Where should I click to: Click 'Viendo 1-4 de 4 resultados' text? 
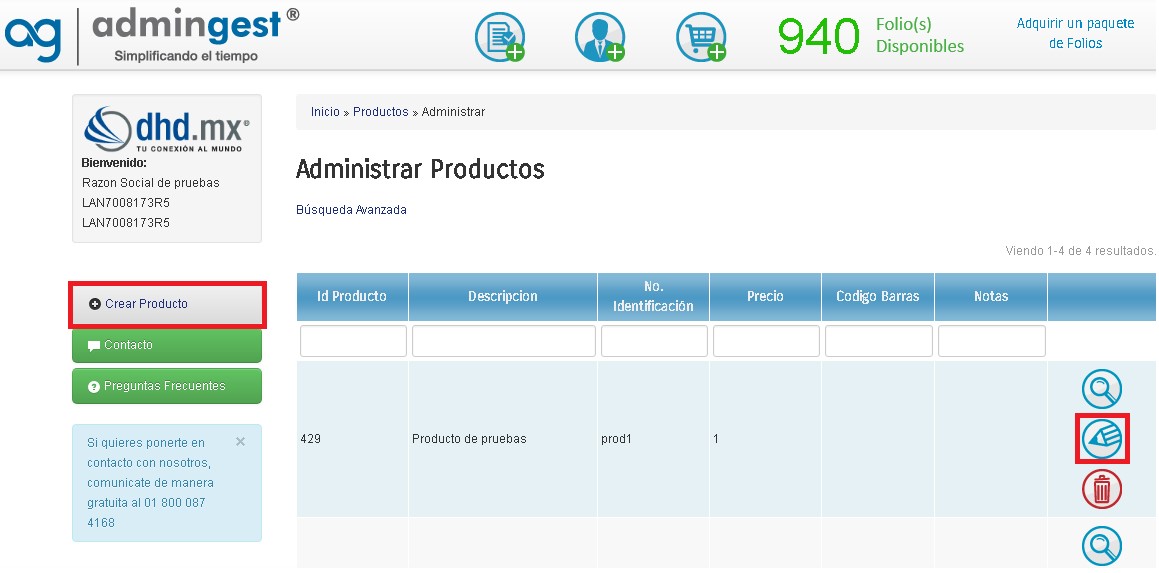(x=1081, y=251)
